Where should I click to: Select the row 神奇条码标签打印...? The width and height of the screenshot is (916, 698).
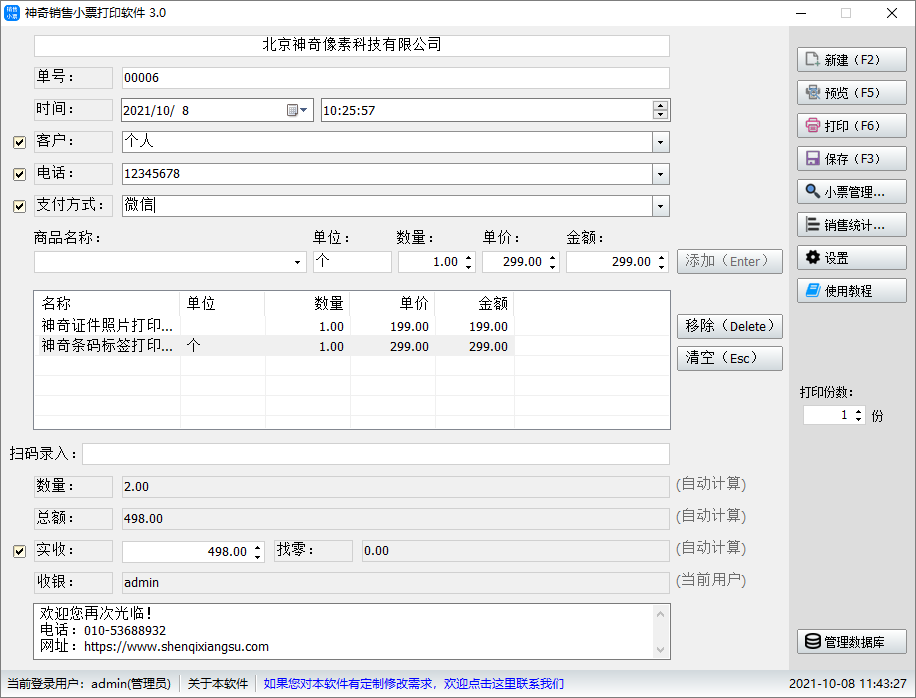(277, 346)
